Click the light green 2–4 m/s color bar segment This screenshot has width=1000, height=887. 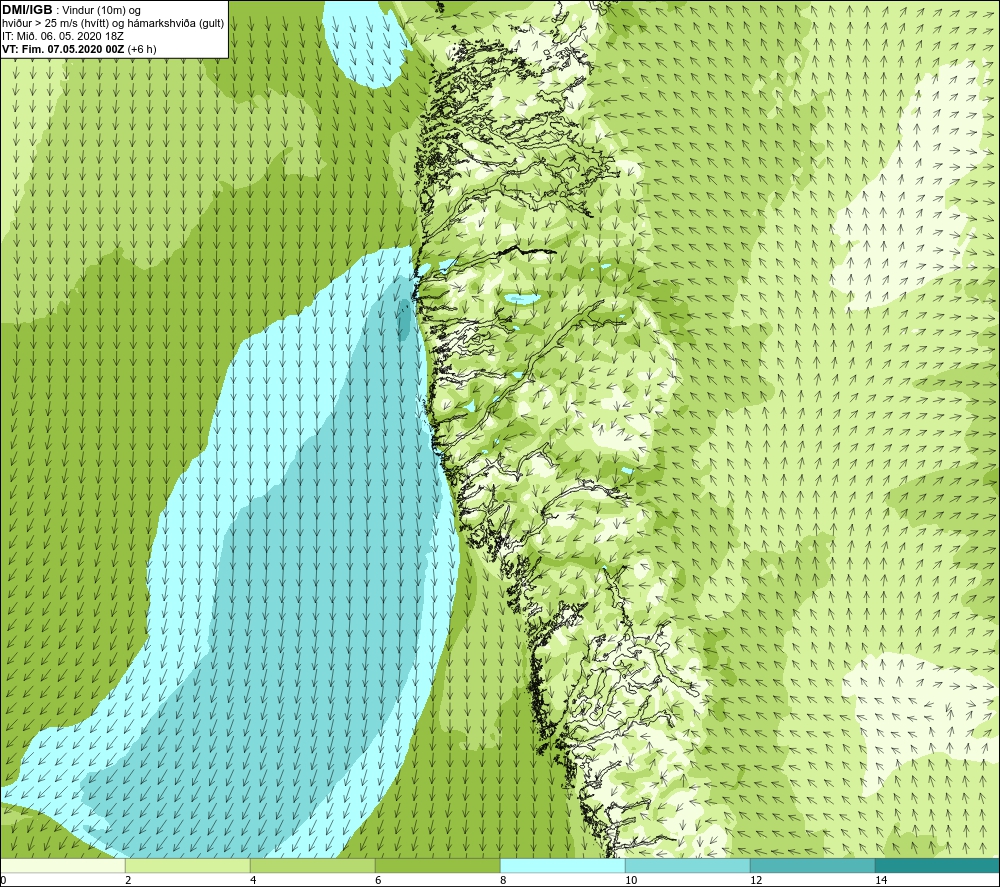[x=188, y=866]
